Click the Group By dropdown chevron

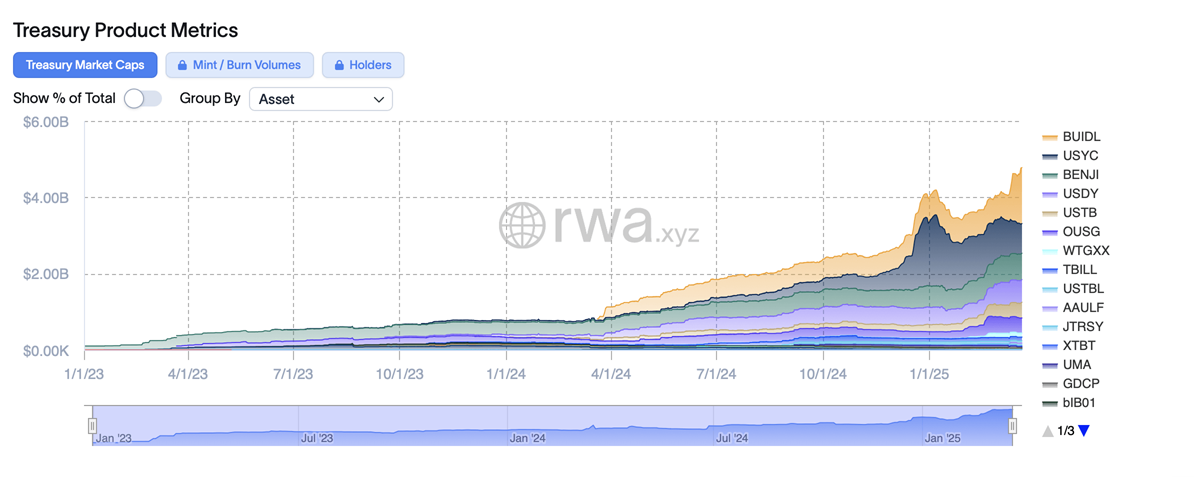click(379, 99)
